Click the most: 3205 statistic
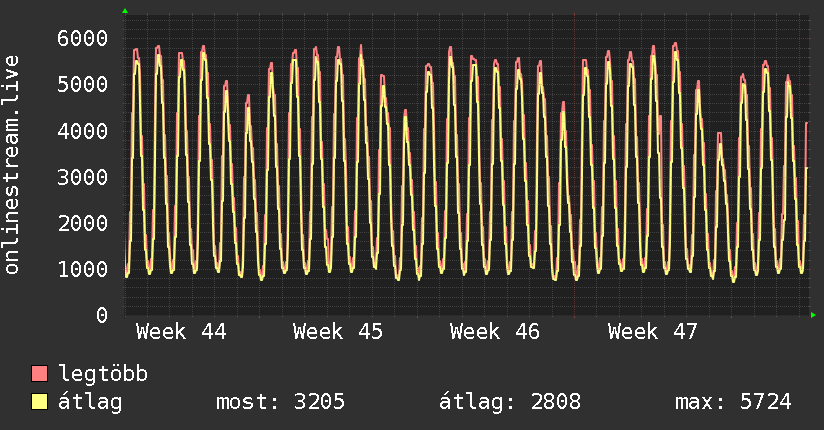This screenshot has width=824, height=430. pyautogui.click(x=280, y=403)
